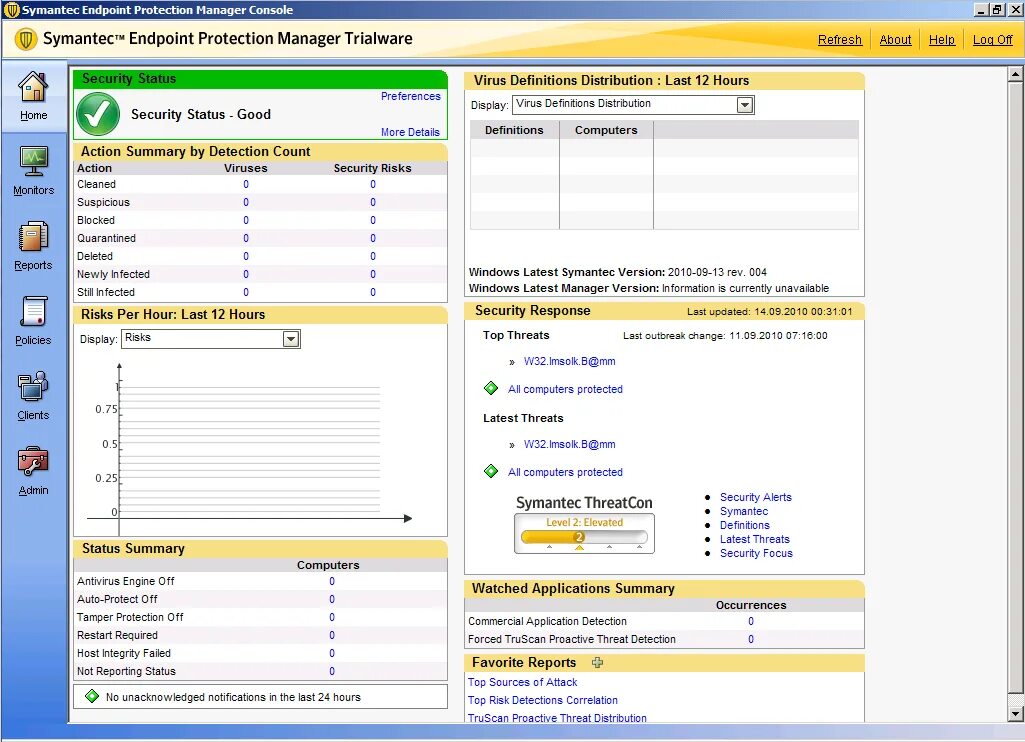Click Forced TruScan Proactive Threat Detection count
The image size is (1025, 742).
[750, 639]
